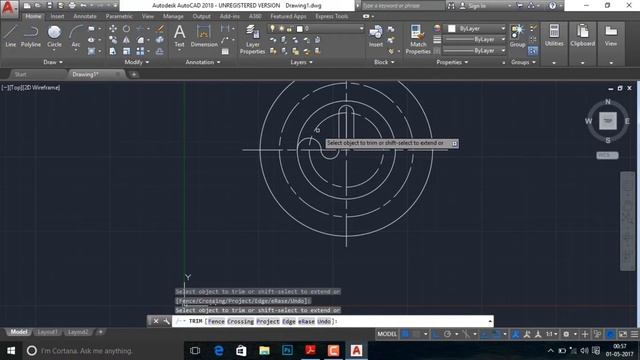Select the Text annotation tool
Image resolution: width=640 pixels, height=360 pixels.
[180, 36]
